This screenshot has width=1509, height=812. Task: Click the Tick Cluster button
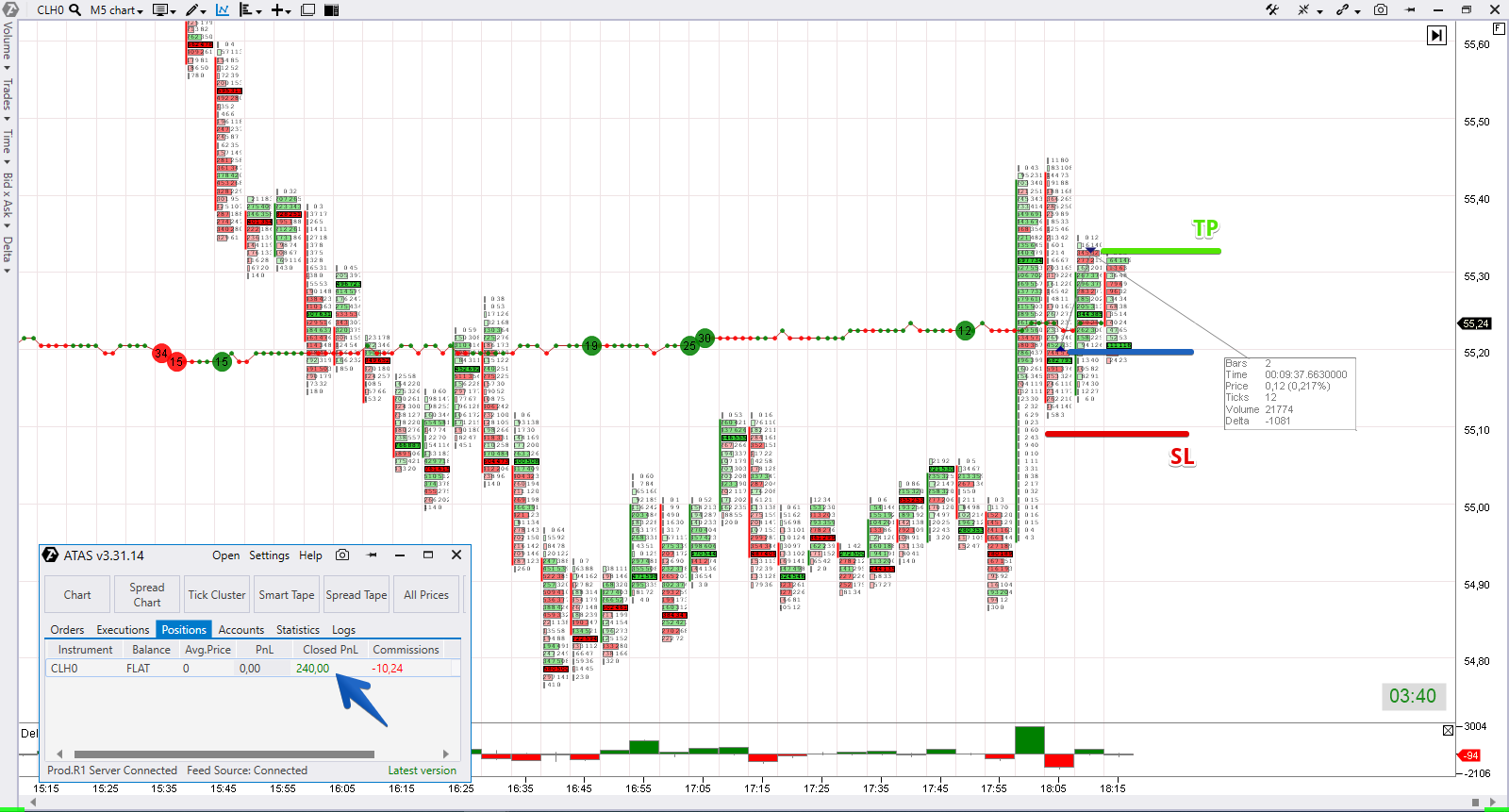click(217, 595)
